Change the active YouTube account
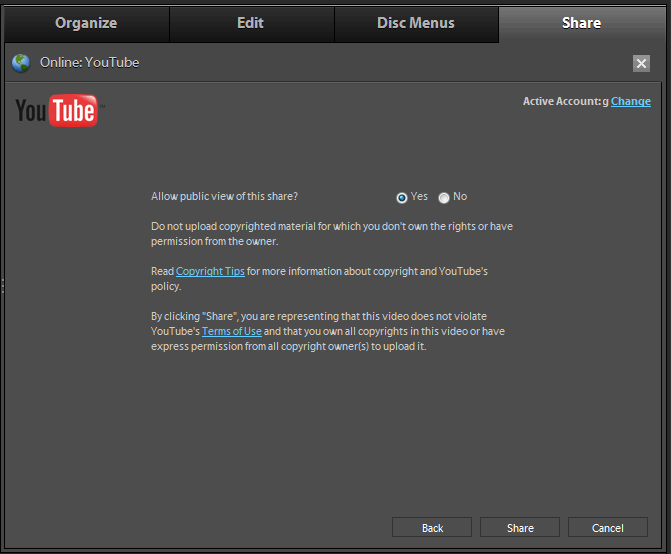This screenshot has height=554, width=671. coord(630,101)
